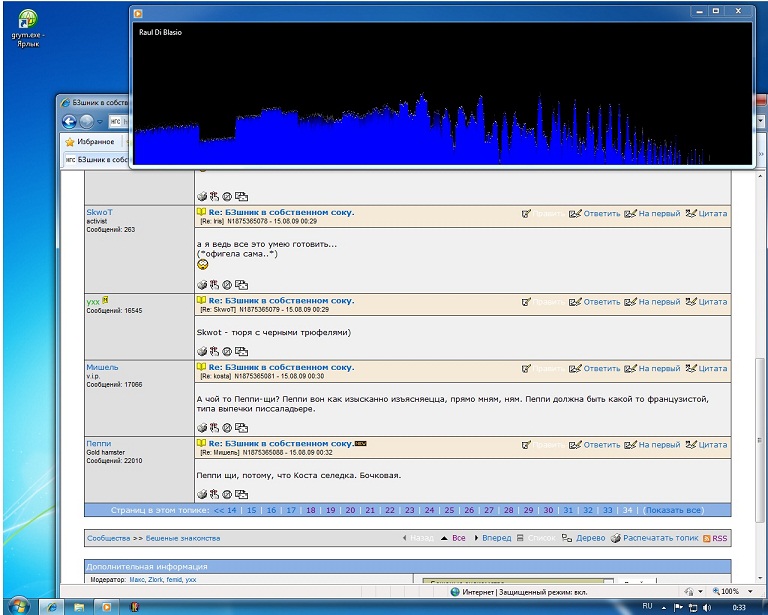Click the RU language indicator in taskbar
This screenshot has height=615, width=768.
click(647, 606)
